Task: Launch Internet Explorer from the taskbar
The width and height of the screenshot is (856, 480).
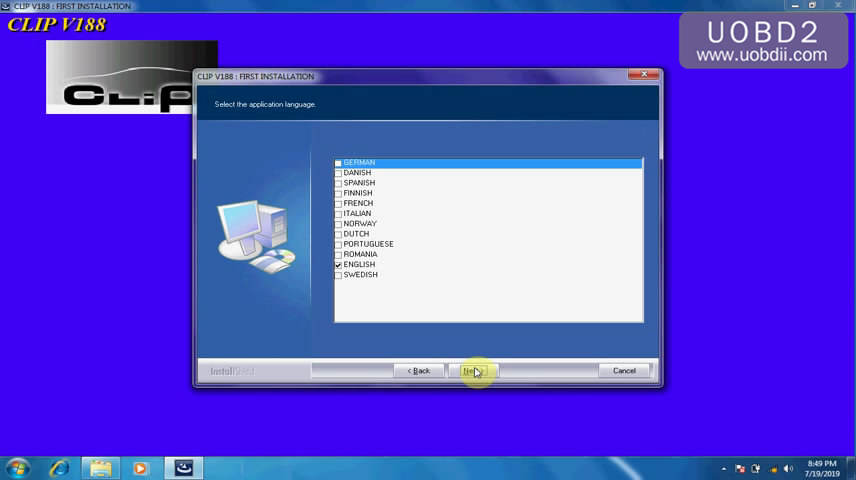Action: [60, 468]
